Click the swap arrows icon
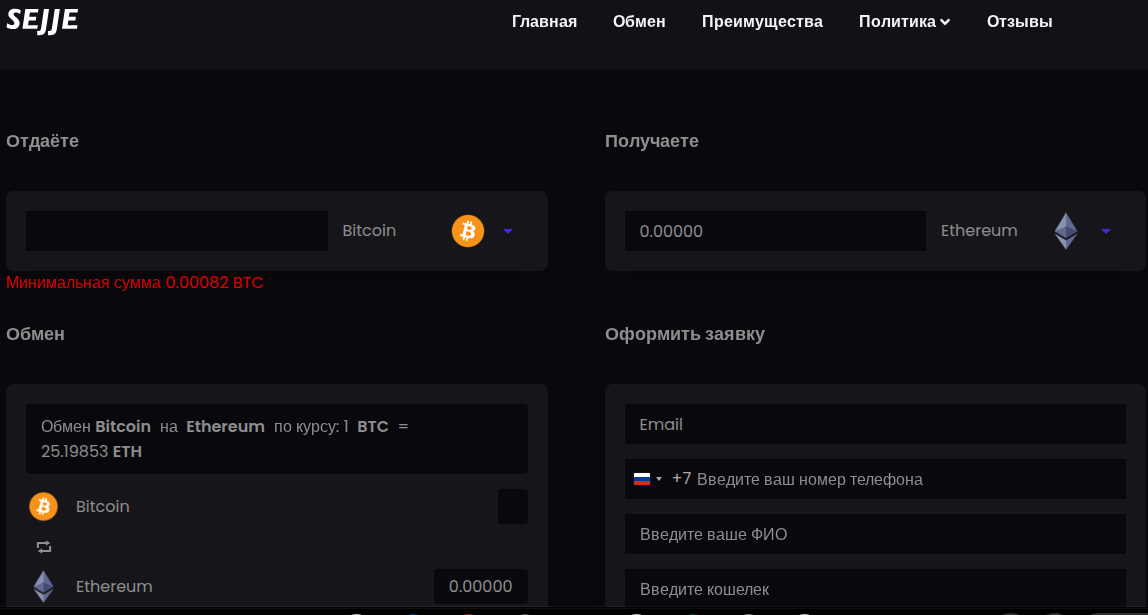 click(43, 547)
